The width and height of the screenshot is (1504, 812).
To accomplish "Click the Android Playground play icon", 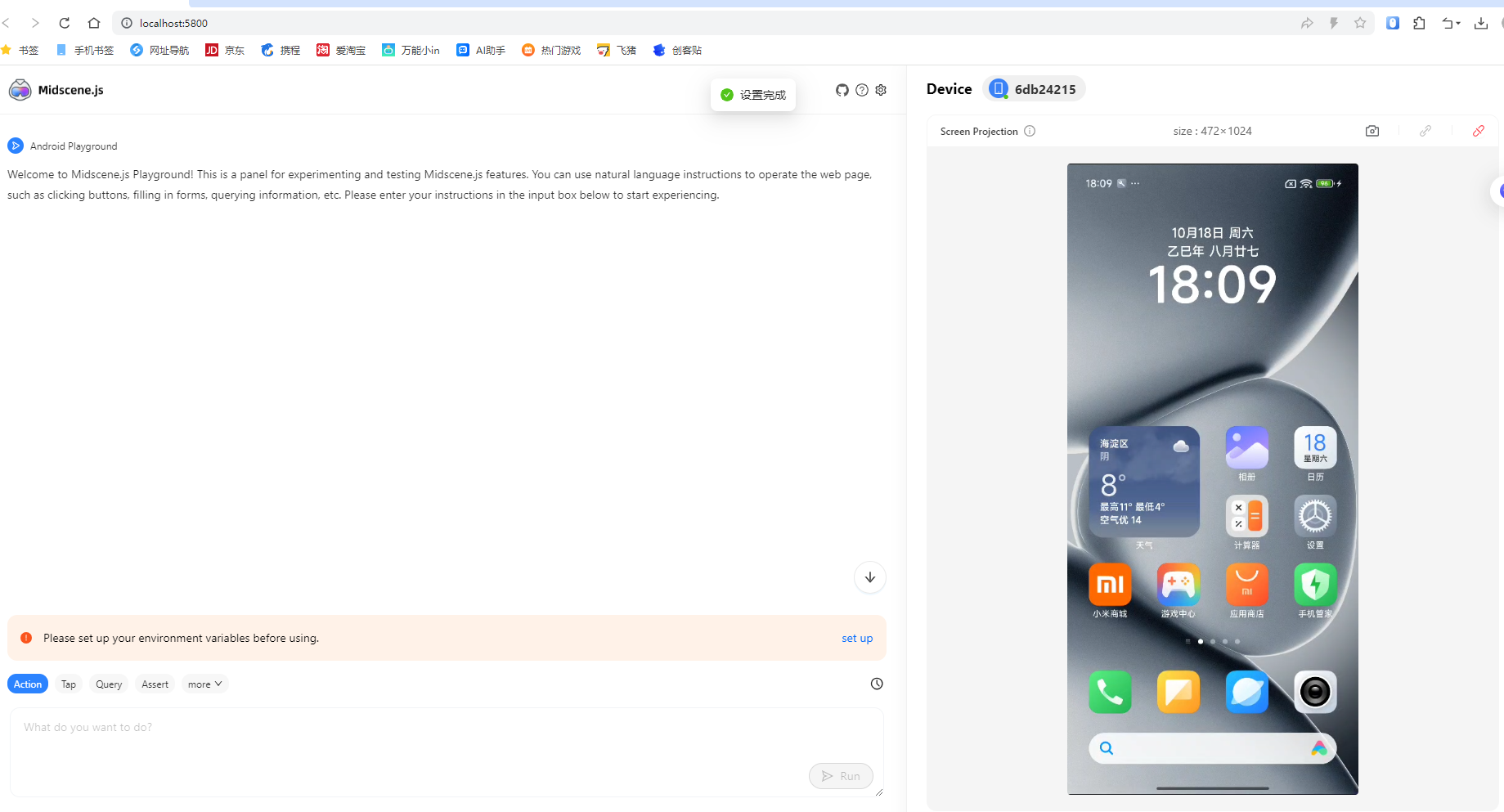I will pyautogui.click(x=16, y=146).
